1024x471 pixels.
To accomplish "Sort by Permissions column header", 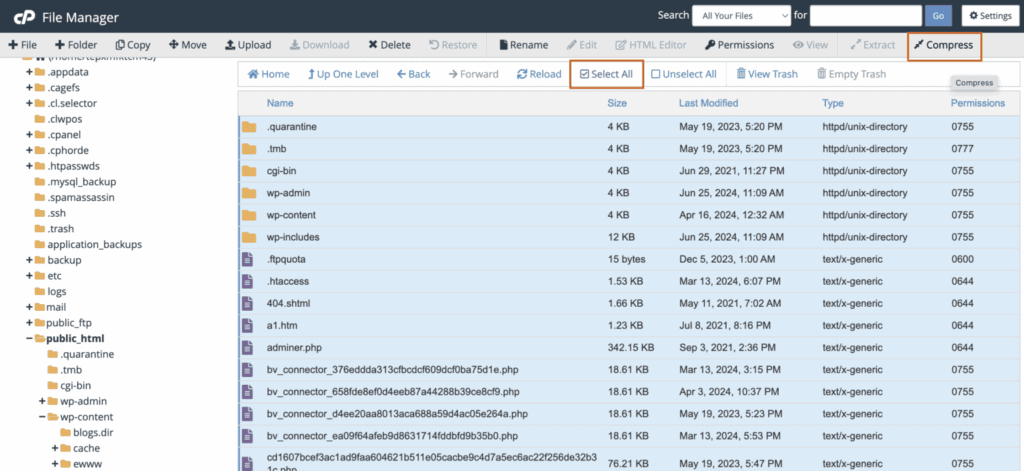I will (978, 103).
